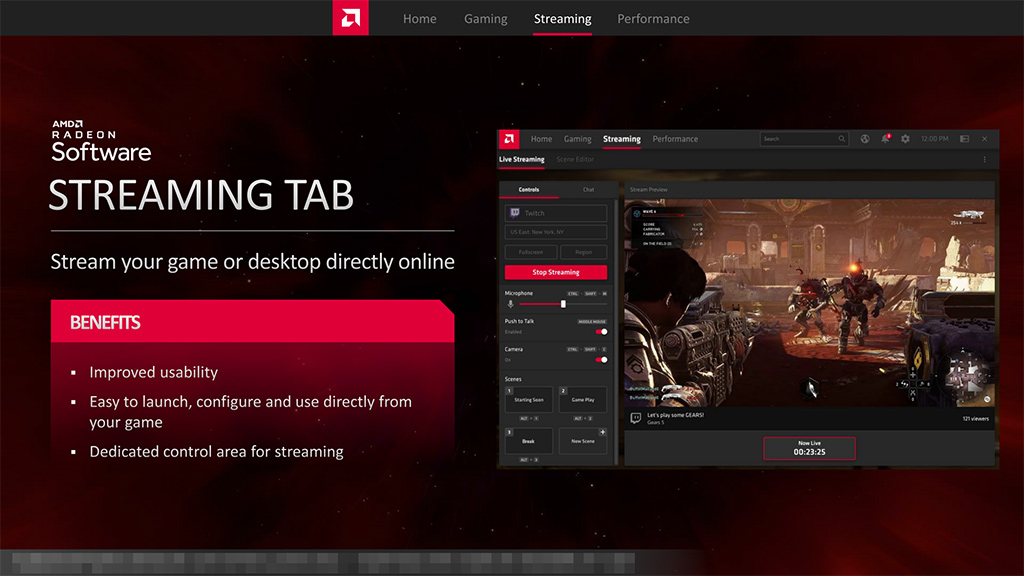This screenshot has height=576, width=1024.
Task: Close the embedded Radeon Software window
Action: 985,138
